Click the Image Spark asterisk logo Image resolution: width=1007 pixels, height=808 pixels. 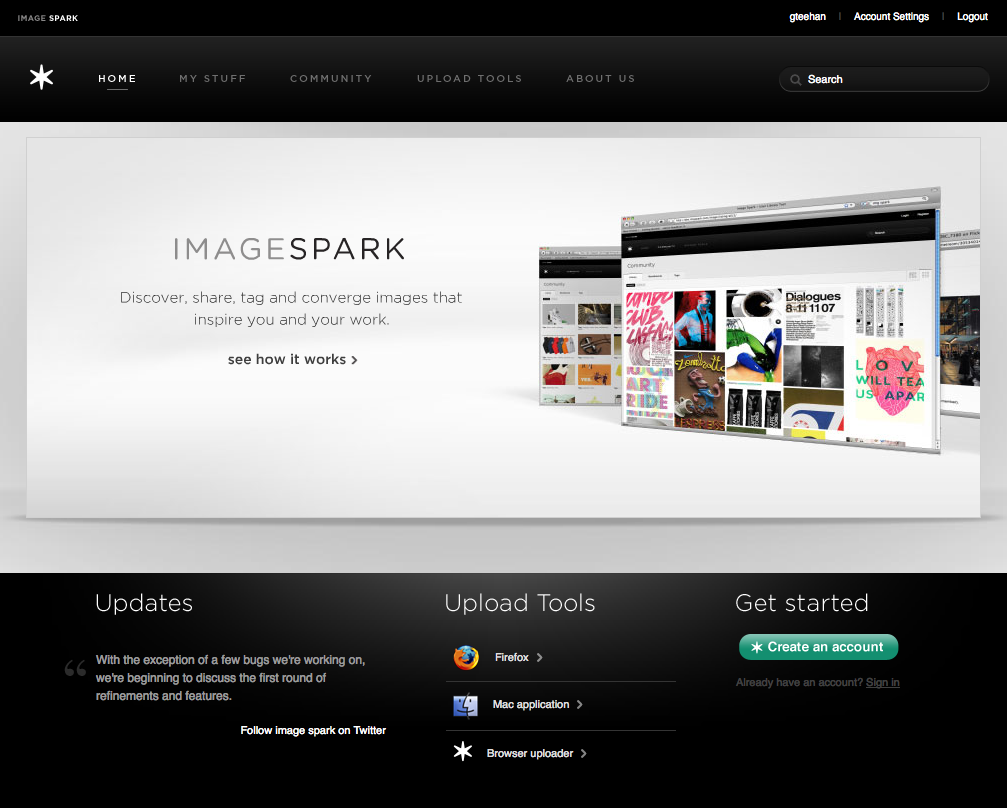coord(41,77)
